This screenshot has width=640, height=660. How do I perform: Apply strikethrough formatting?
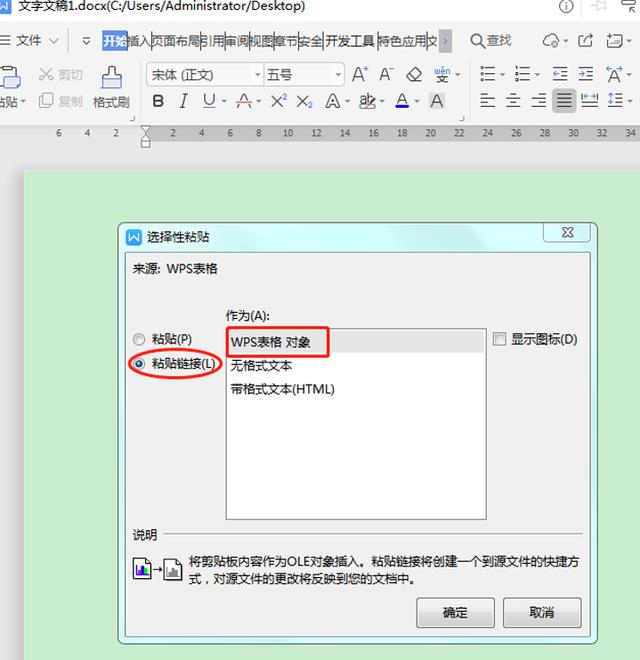click(244, 101)
